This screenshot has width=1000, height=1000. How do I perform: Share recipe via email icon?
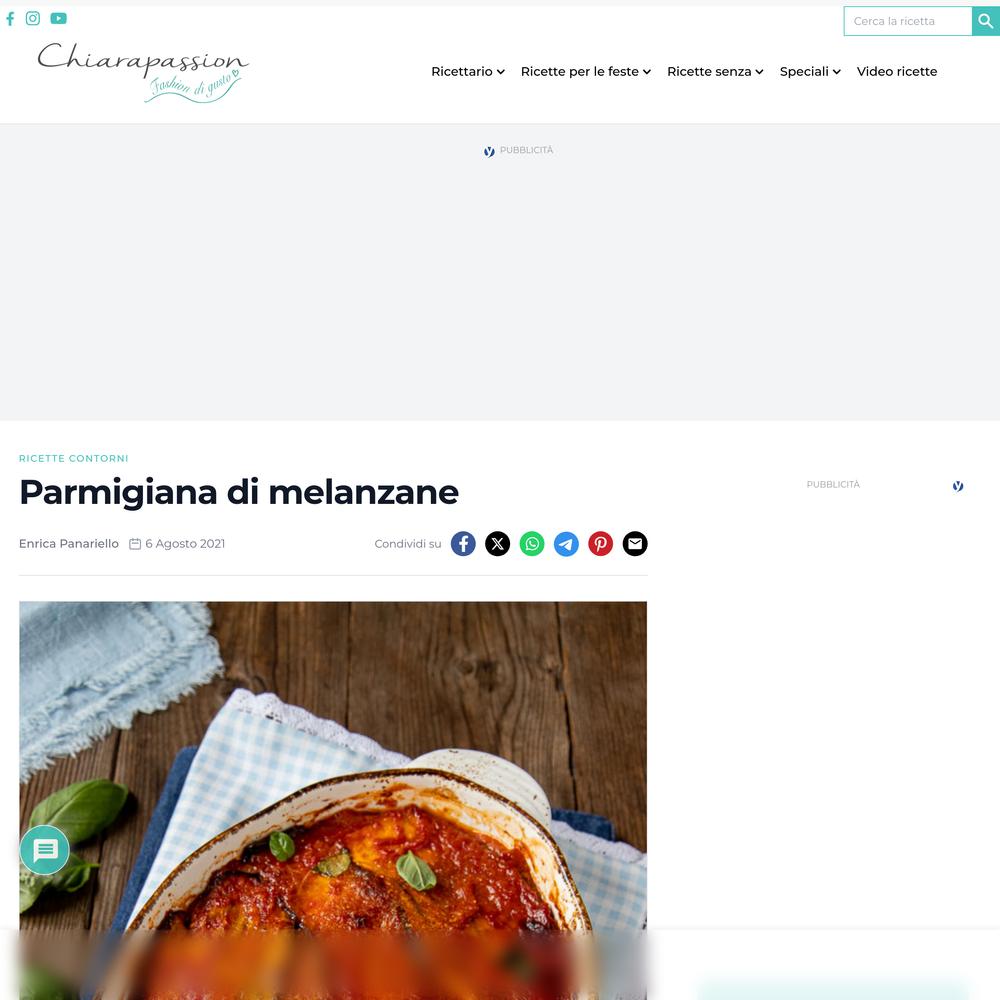click(635, 544)
